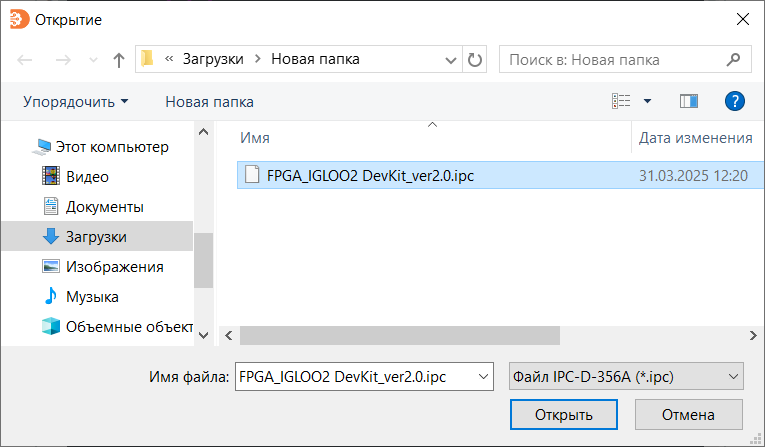Click Загрузки in the address path
This screenshot has height=447, width=765.
213,59
